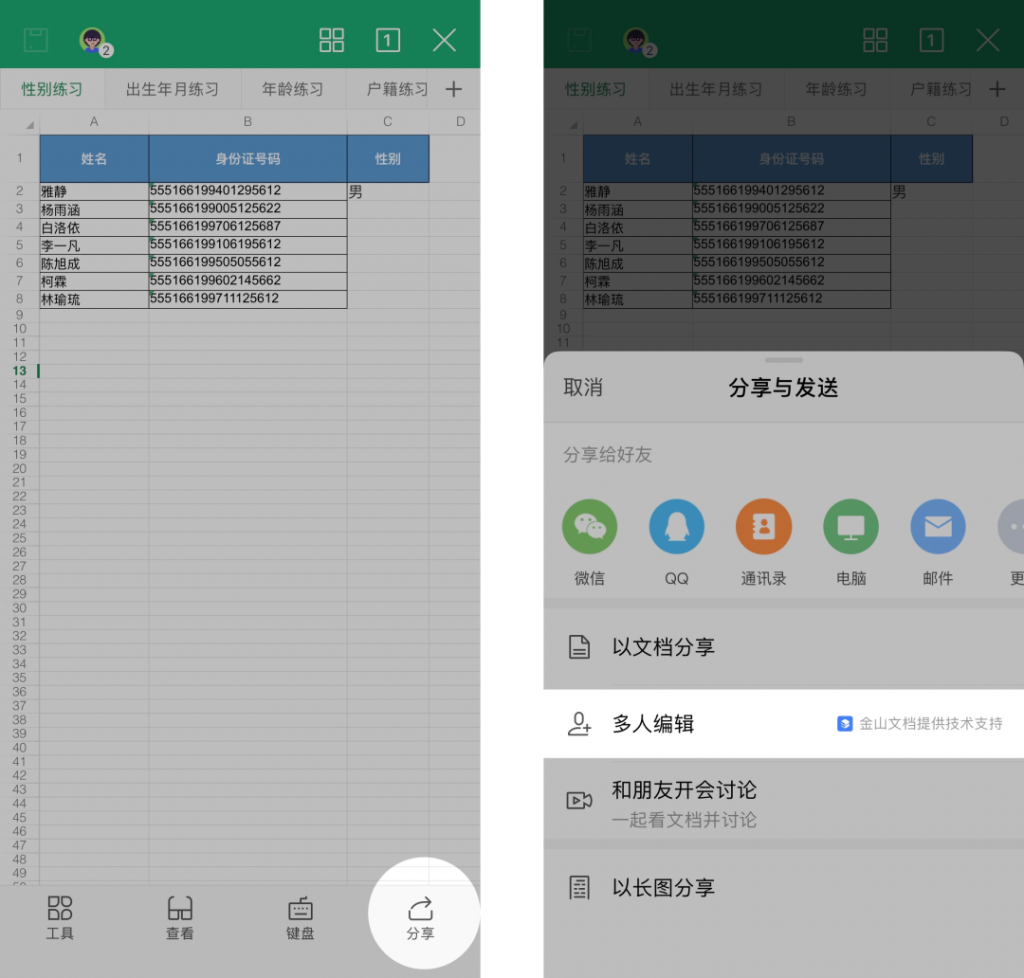The height and width of the screenshot is (978, 1024).
Task: Select the 555166199711125612 cell on the left screen
Action: [x=248, y=299]
